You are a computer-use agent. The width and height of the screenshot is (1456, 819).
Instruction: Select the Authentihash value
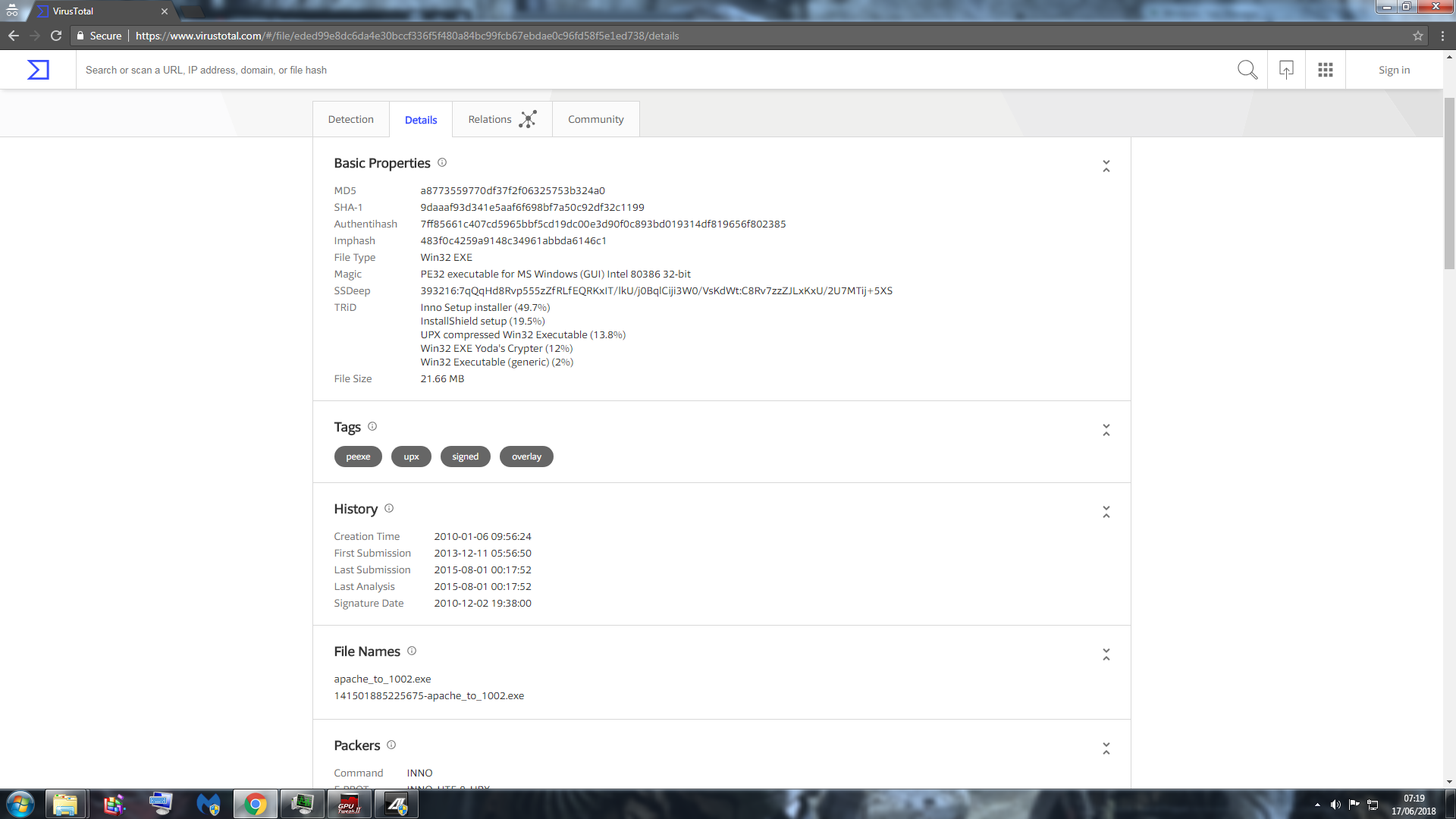[x=603, y=224]
